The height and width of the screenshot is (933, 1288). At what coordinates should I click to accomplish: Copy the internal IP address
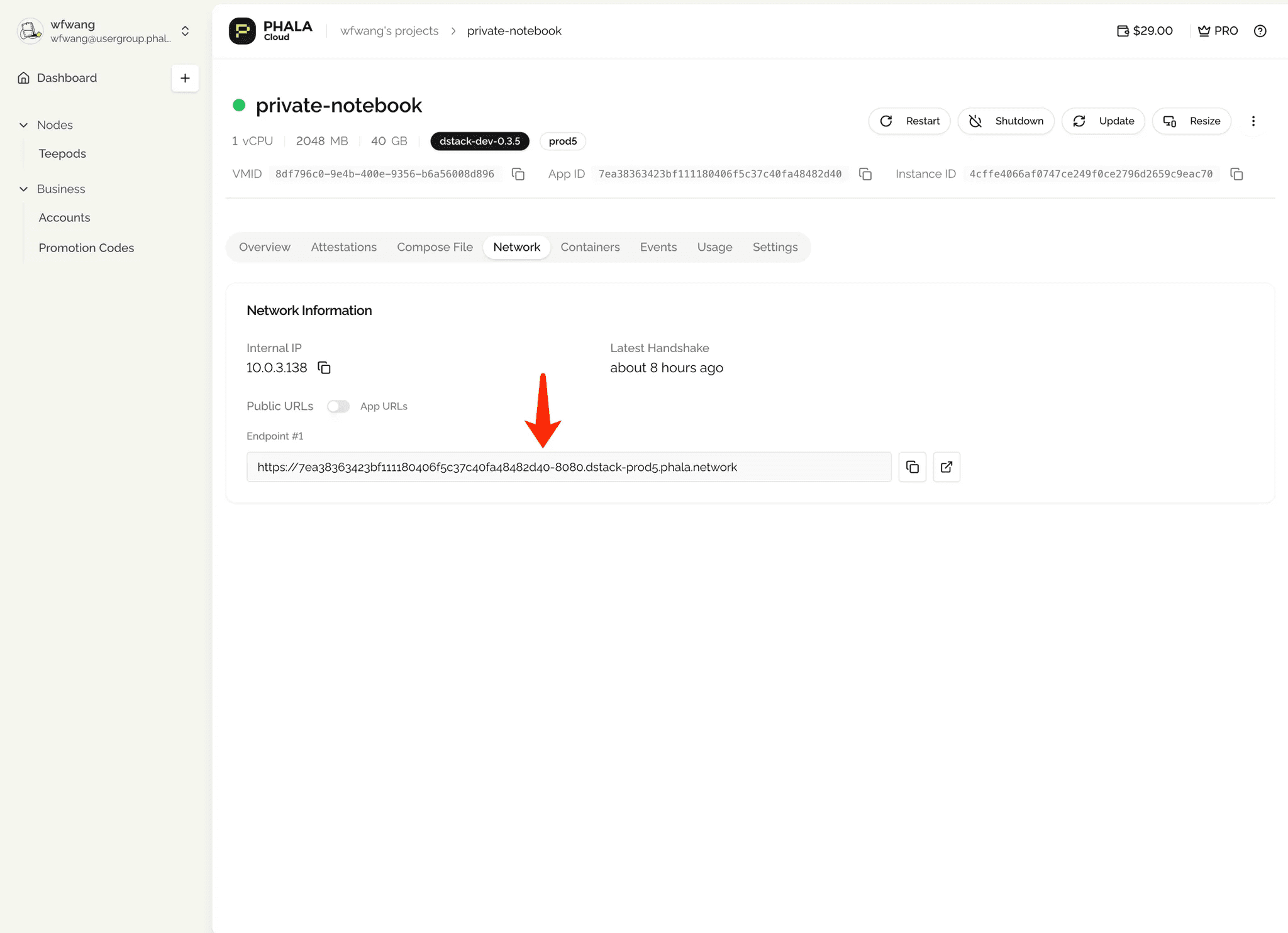[x=324, y=368]
